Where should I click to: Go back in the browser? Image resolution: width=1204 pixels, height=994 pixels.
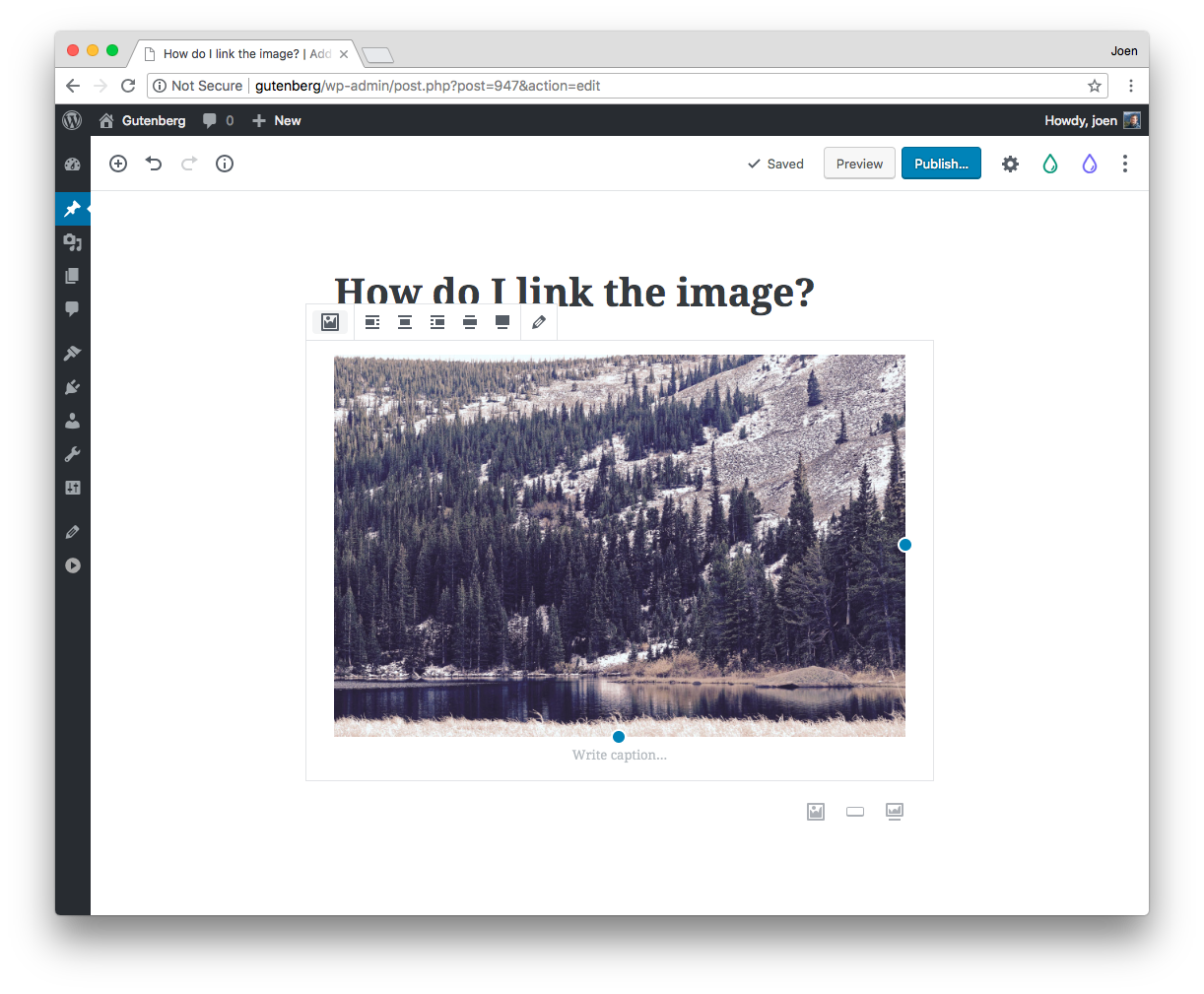point(73,86)
